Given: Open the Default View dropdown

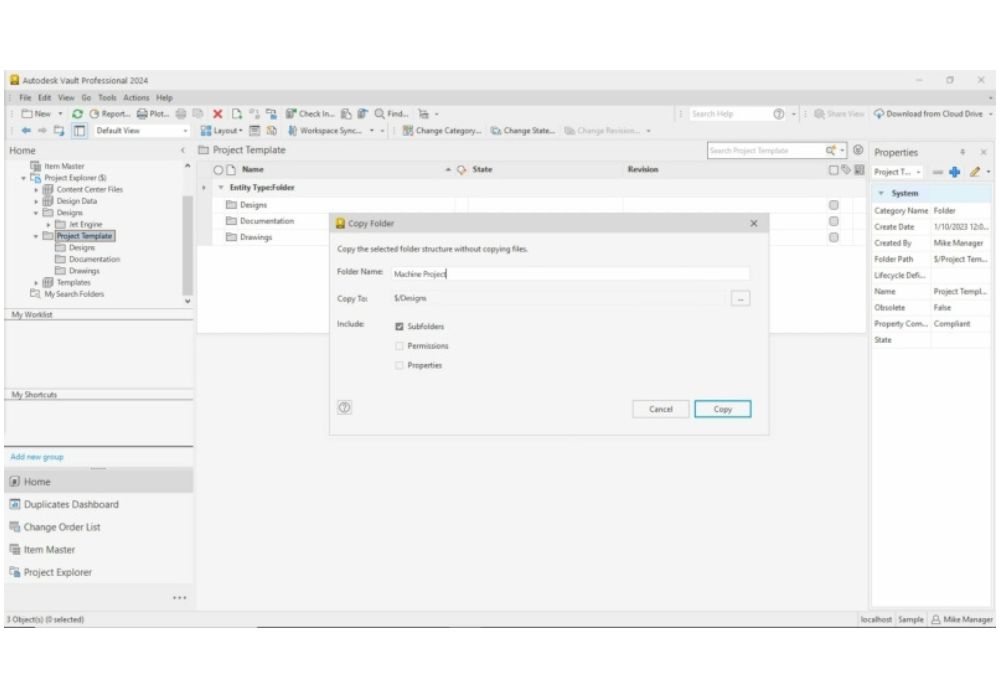Looking at the screenshot, I should (x=185, y=130).
